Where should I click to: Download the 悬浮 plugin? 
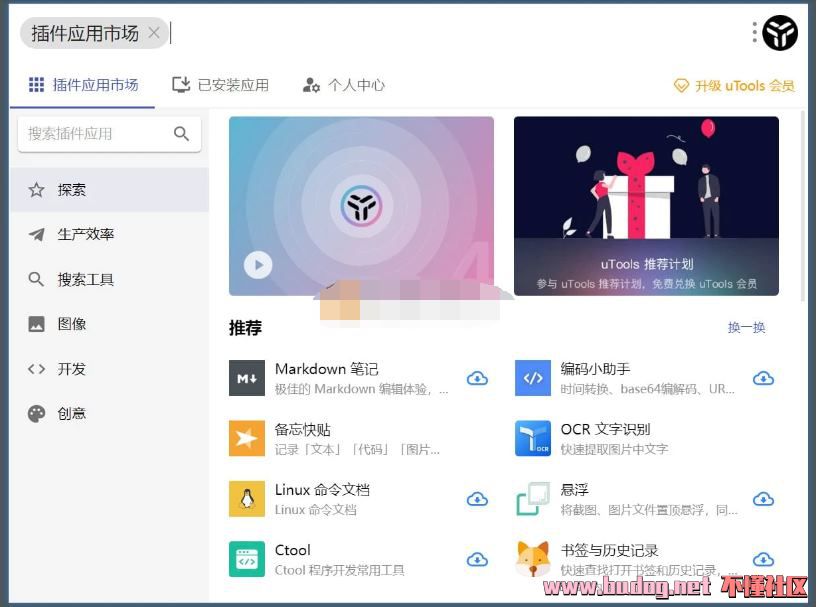[x=763, y=499]
